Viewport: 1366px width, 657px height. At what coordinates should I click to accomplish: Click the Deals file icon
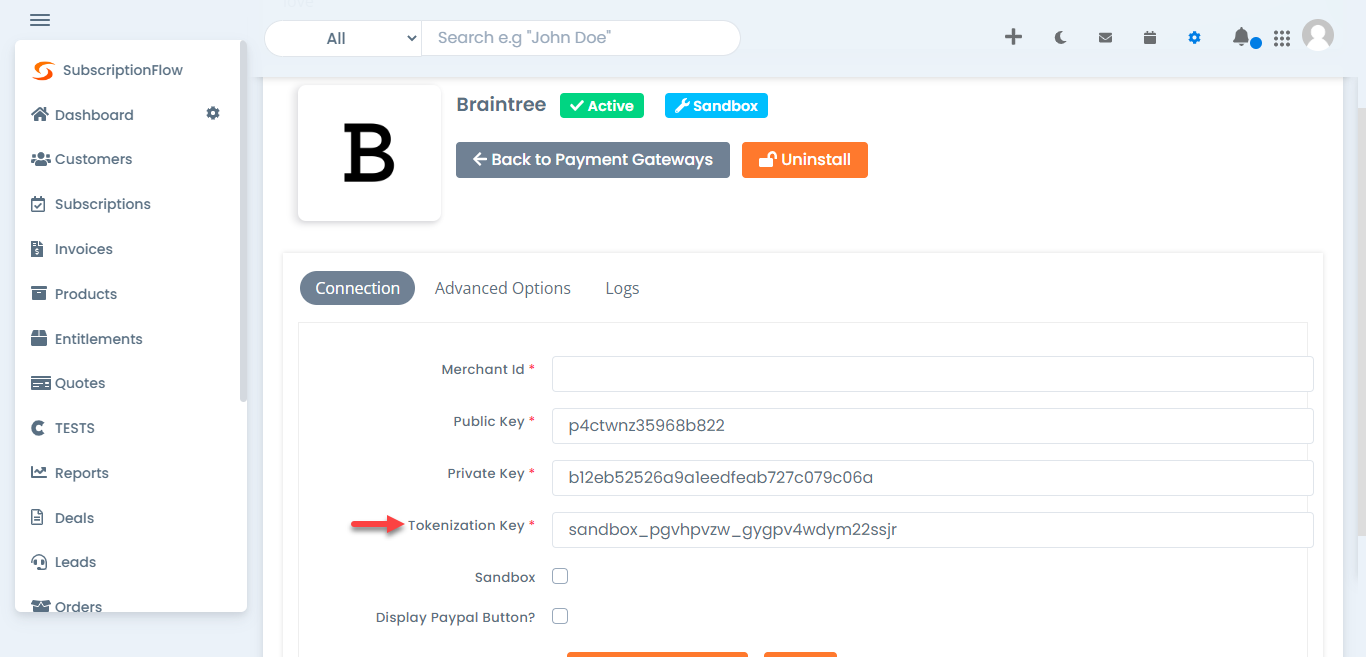(38, 517)
